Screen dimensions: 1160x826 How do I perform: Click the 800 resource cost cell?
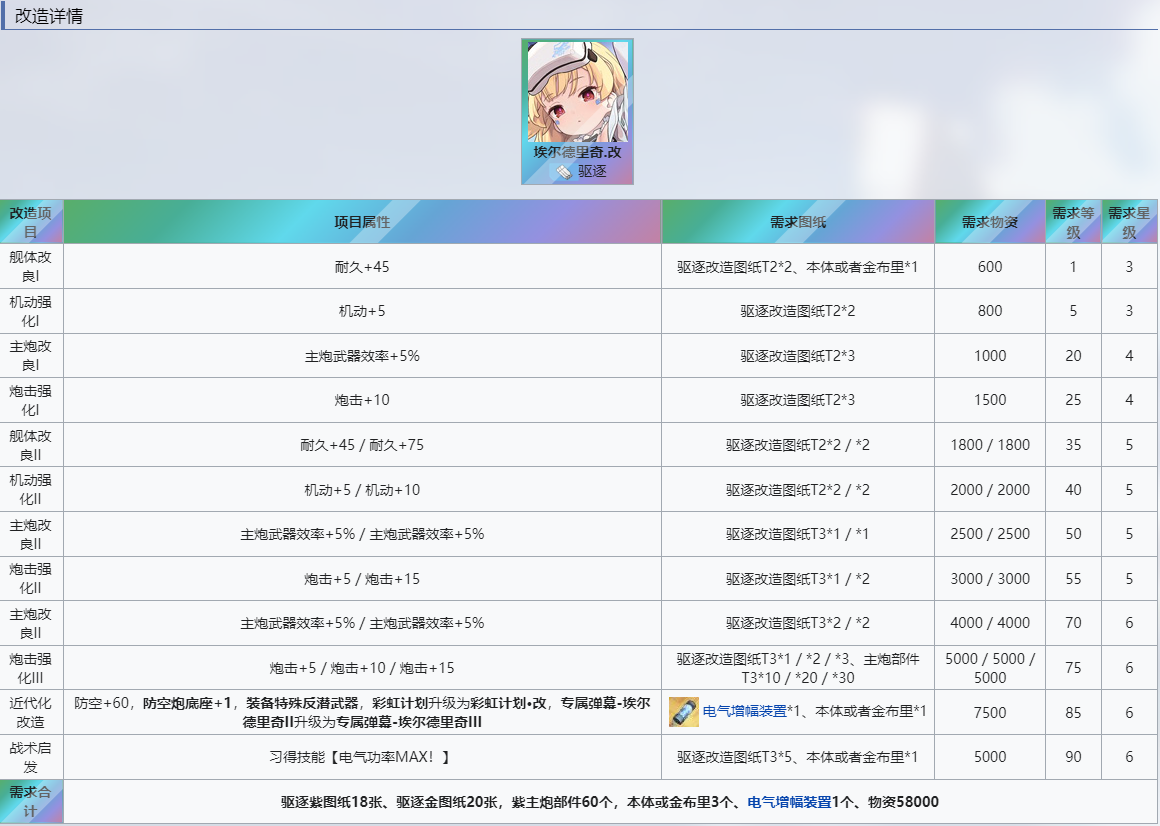990,311
